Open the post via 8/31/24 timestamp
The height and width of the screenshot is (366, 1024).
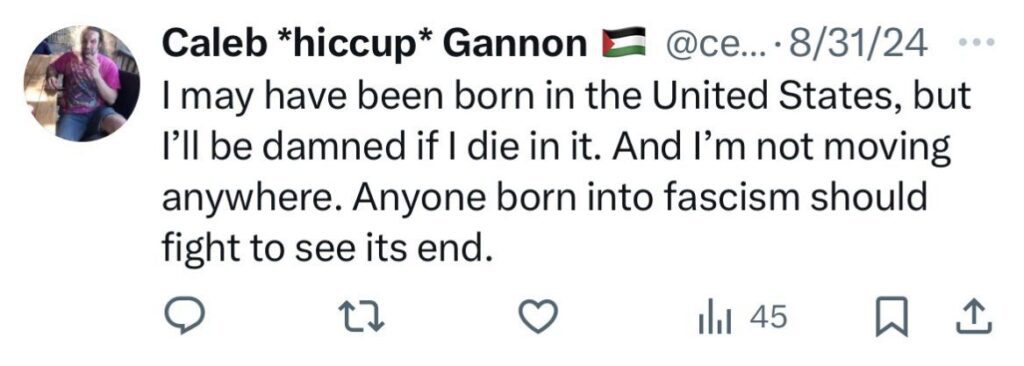pyautogui.click(x=857, y=44)
